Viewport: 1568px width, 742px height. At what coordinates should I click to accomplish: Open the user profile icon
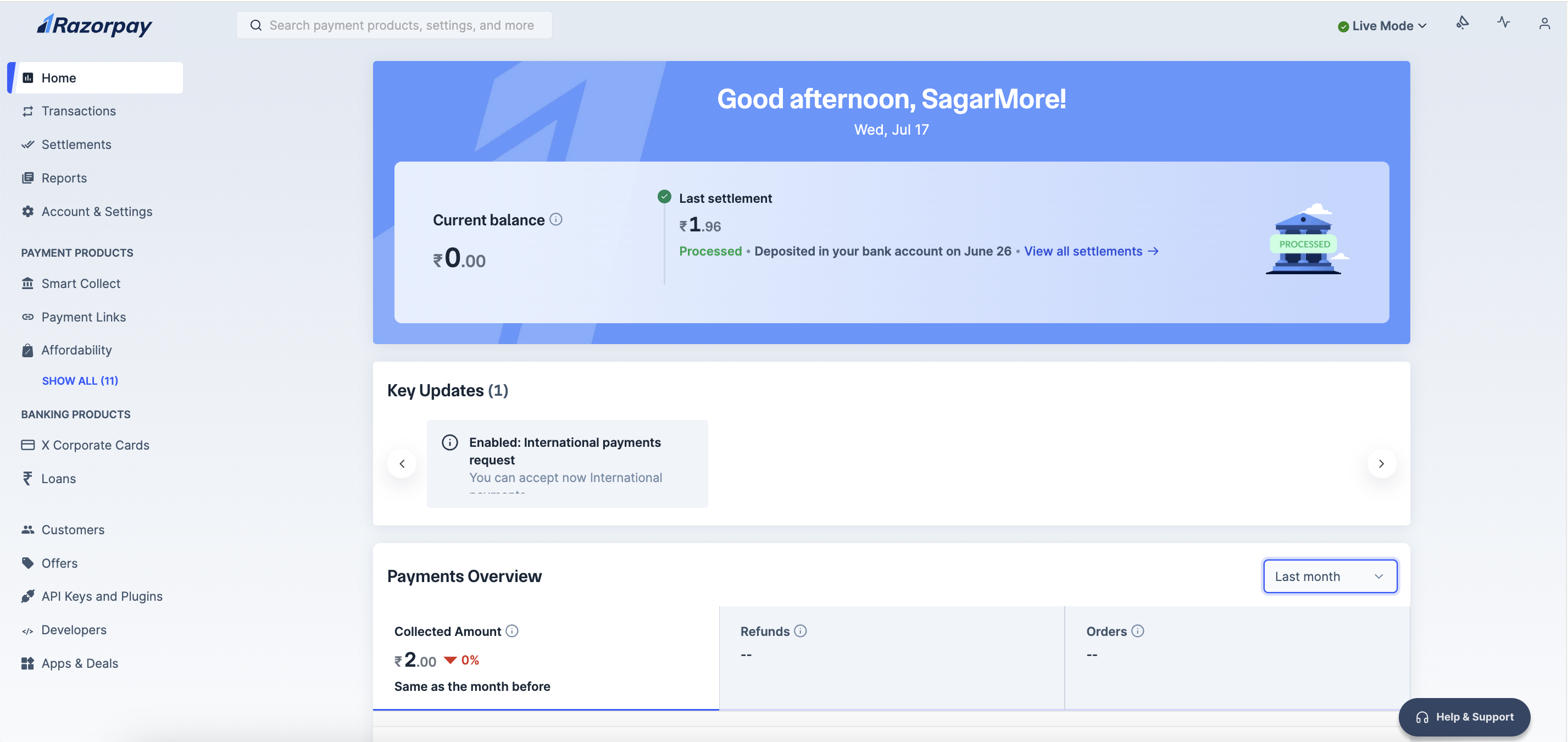tap(1544, 24)
